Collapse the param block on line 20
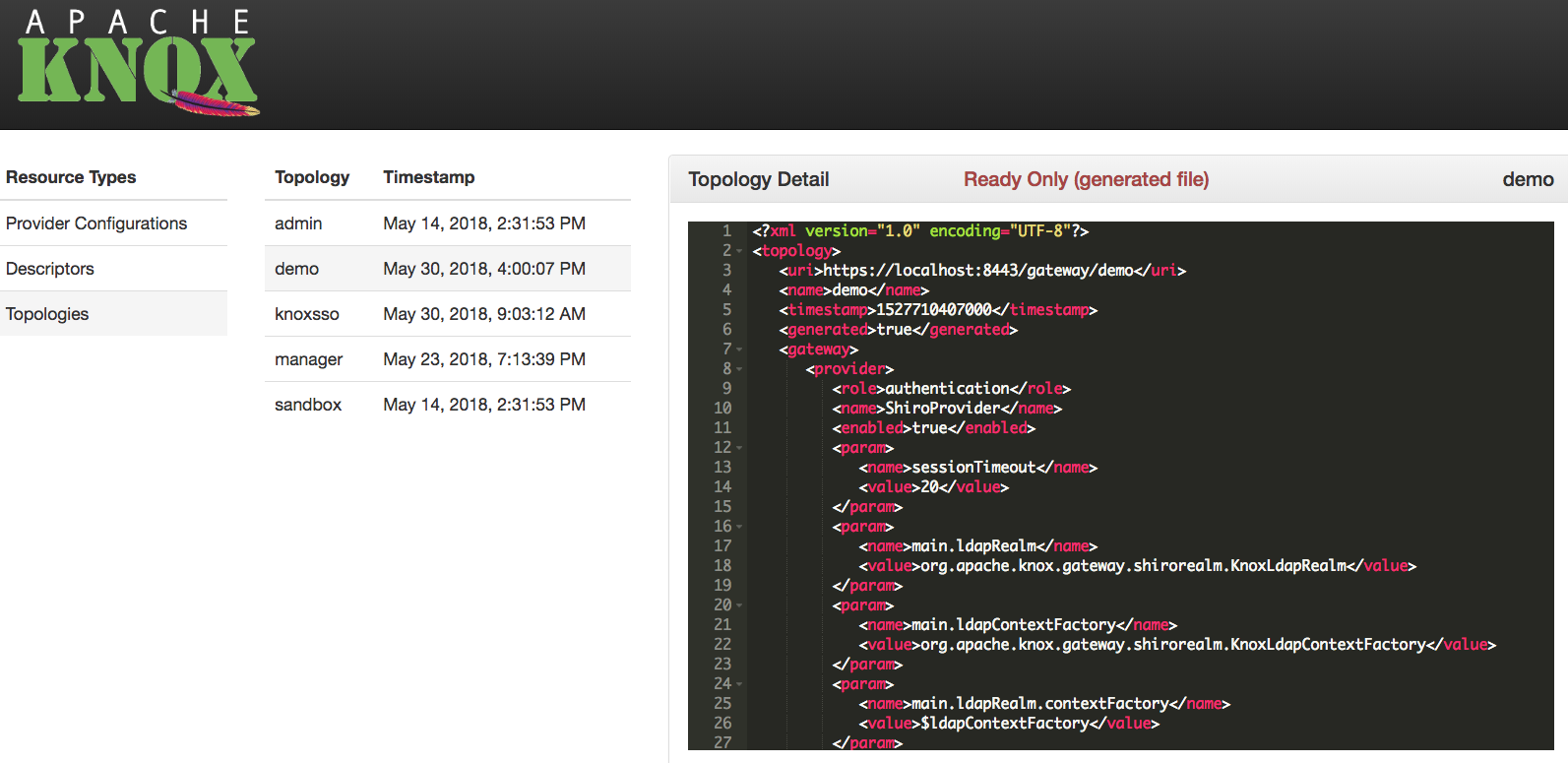This screenshot has width=1568, height=763. (x=739, y=605)
